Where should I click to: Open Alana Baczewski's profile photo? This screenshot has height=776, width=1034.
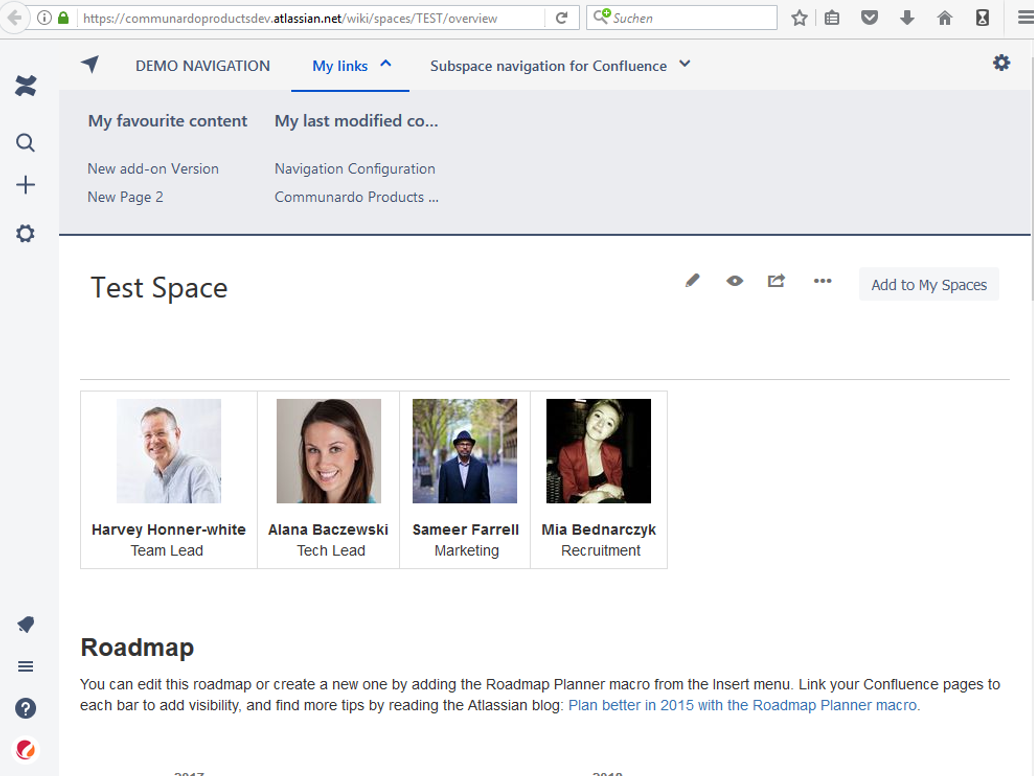328,451
